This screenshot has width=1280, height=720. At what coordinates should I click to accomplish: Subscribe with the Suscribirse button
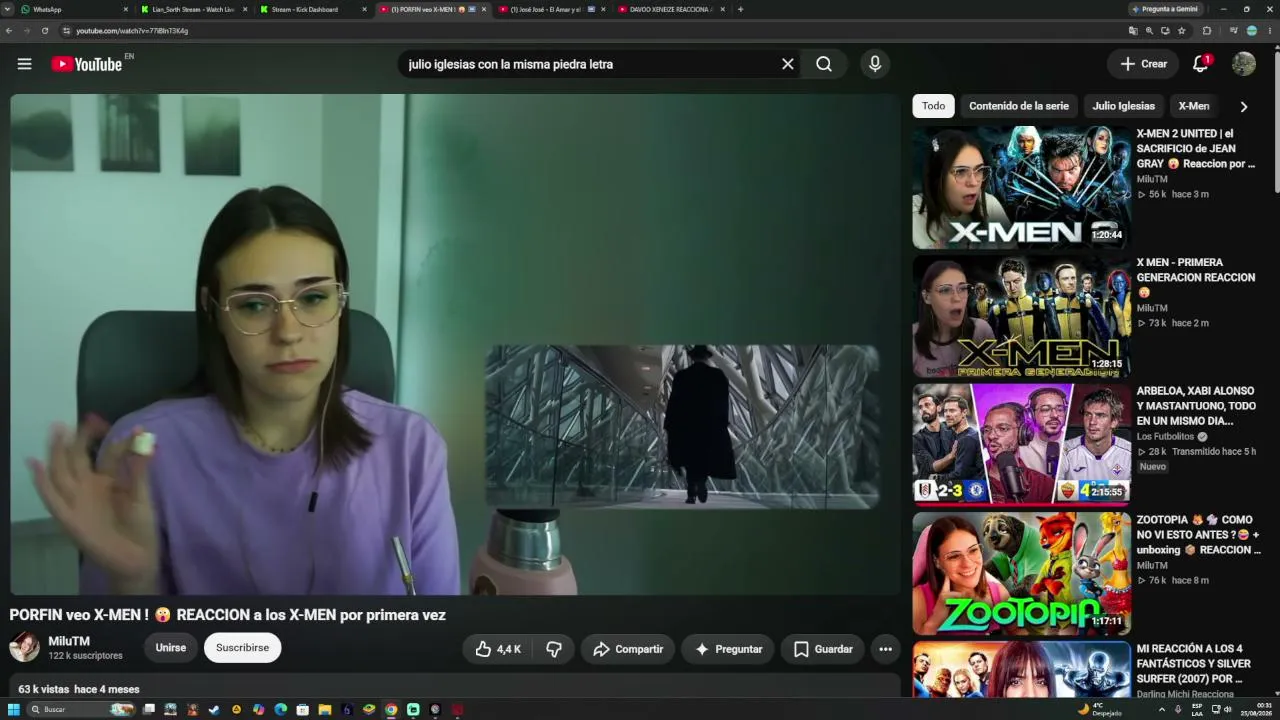(243, 648)
